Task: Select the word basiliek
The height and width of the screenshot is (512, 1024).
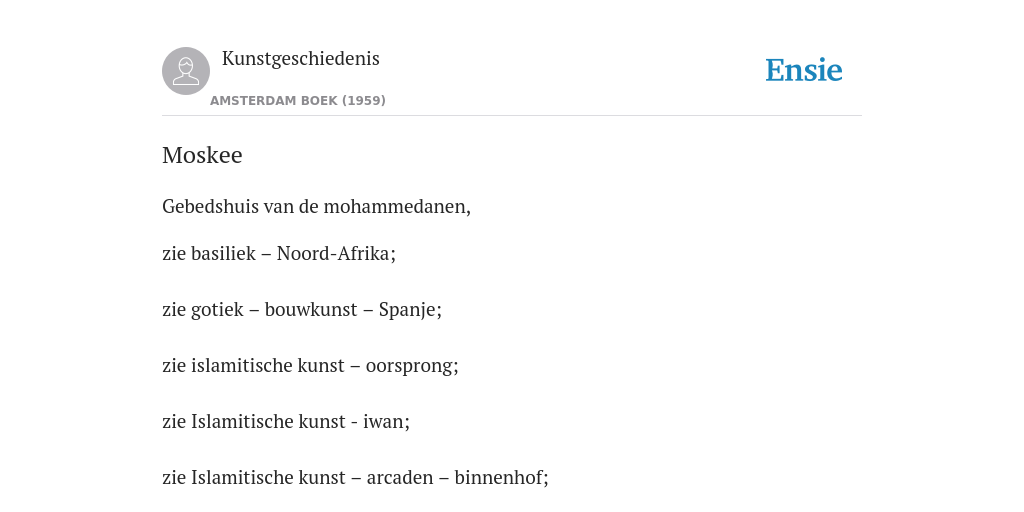Action: (223, 253)
